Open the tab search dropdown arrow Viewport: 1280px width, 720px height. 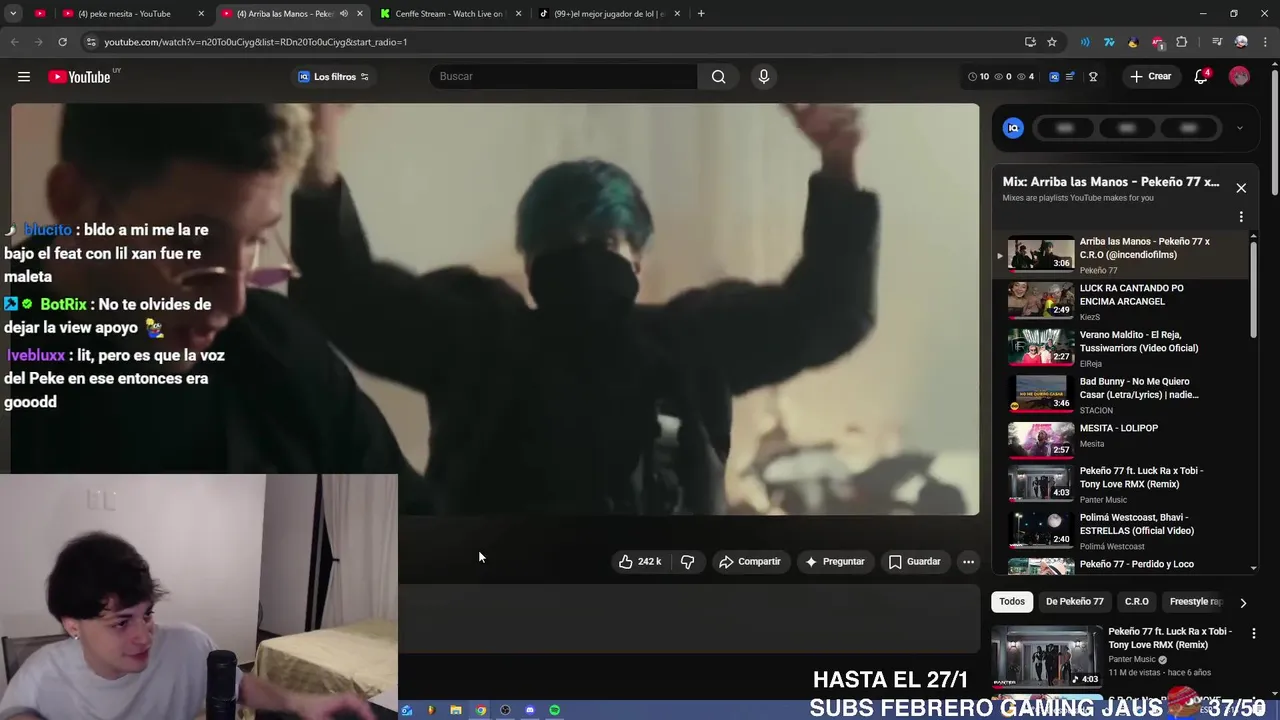[x=12, y=14]
